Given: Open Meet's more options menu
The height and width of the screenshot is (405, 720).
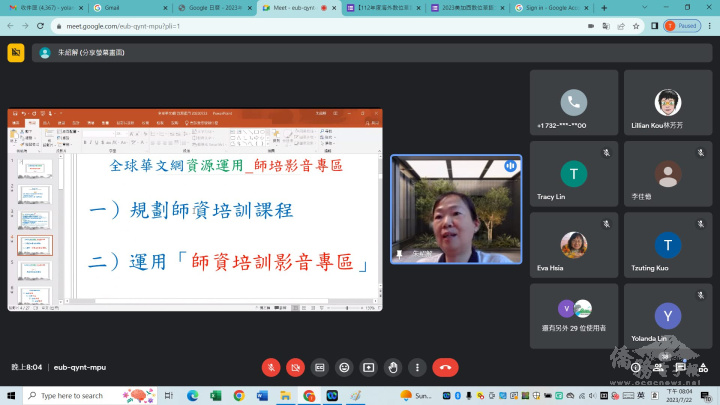Looking at the screenshot, I should [417, 367].
